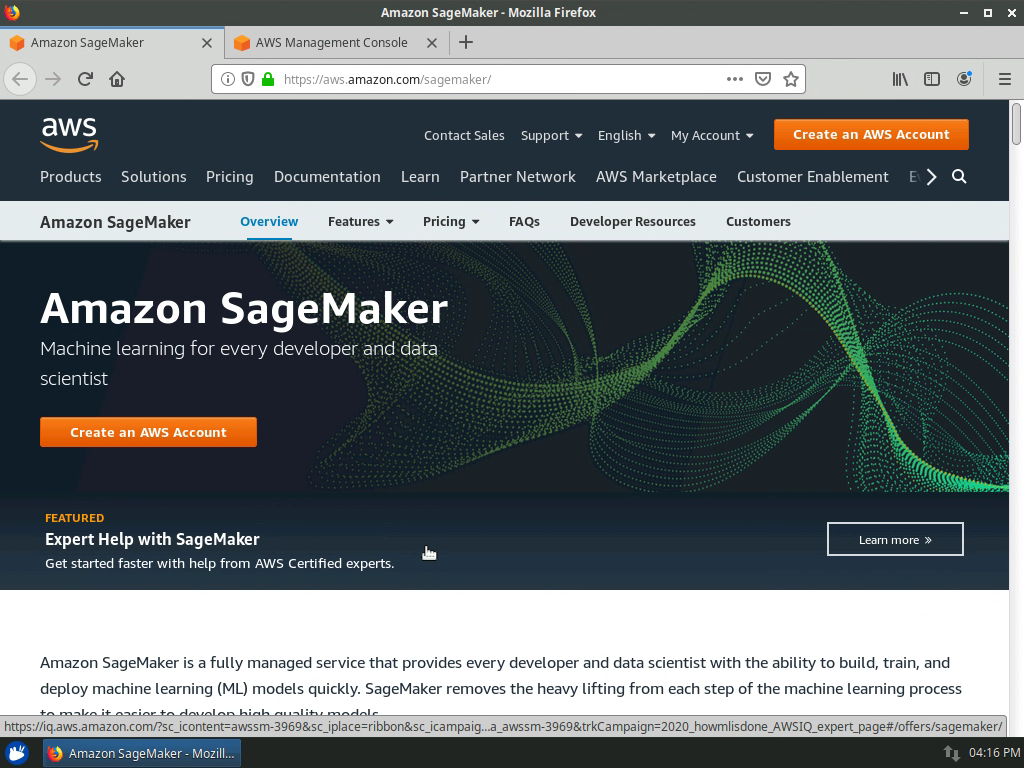1024x768 pixels.
Task: Expand the SageMaker Pricing dropdown
Action: point(451,221)
